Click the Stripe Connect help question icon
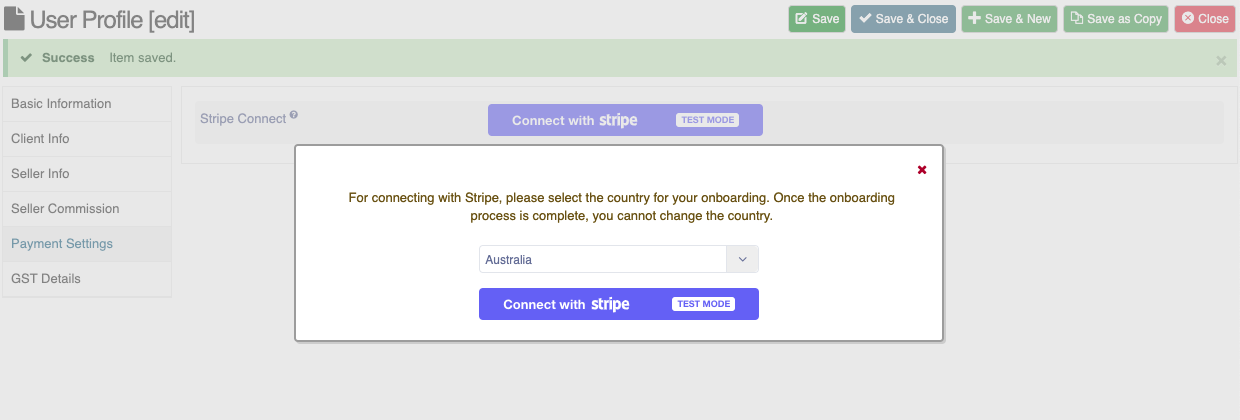 click(294, 115)
